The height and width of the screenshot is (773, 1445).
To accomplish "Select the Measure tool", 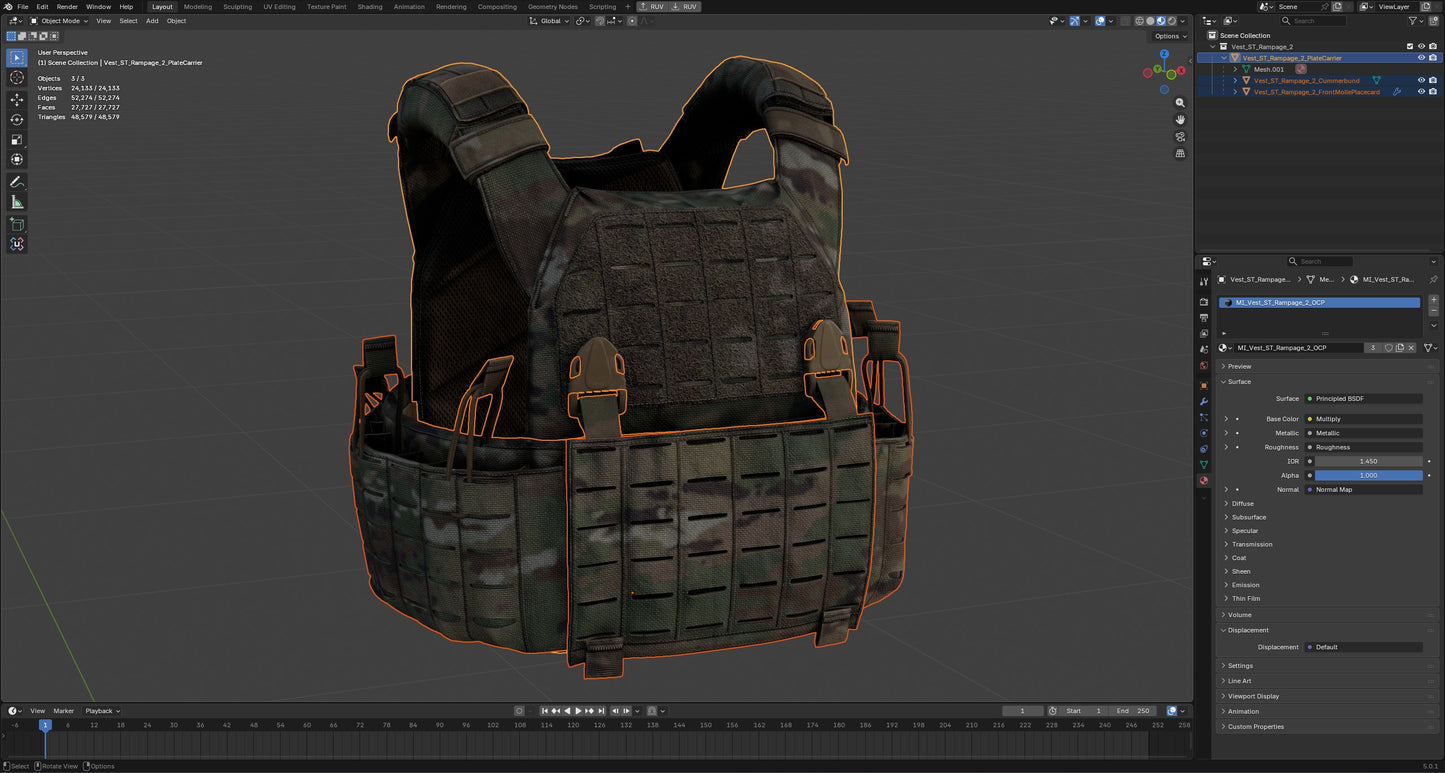I will (x=17, y=202).
